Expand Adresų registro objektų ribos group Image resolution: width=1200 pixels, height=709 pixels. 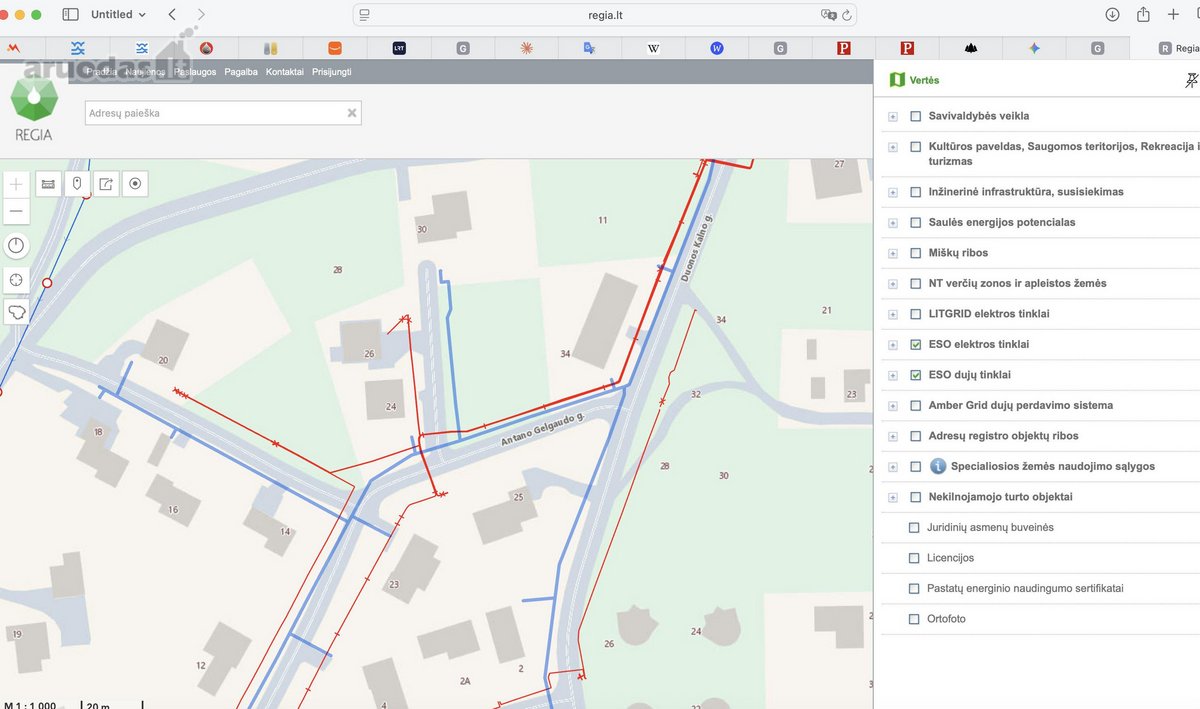(893, 436)
